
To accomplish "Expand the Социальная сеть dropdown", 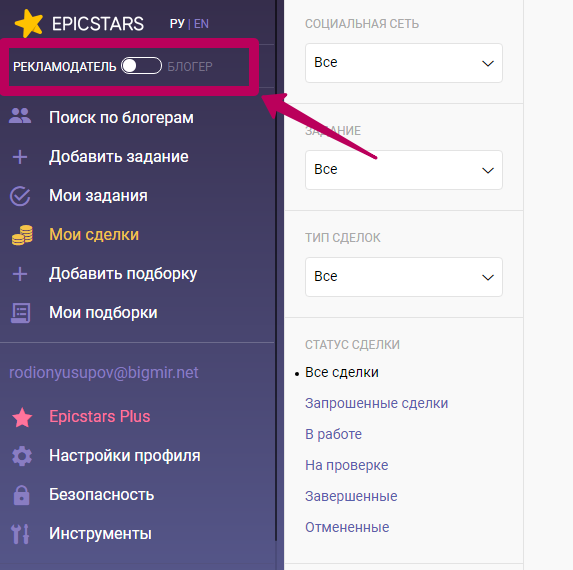I will 404,63.
